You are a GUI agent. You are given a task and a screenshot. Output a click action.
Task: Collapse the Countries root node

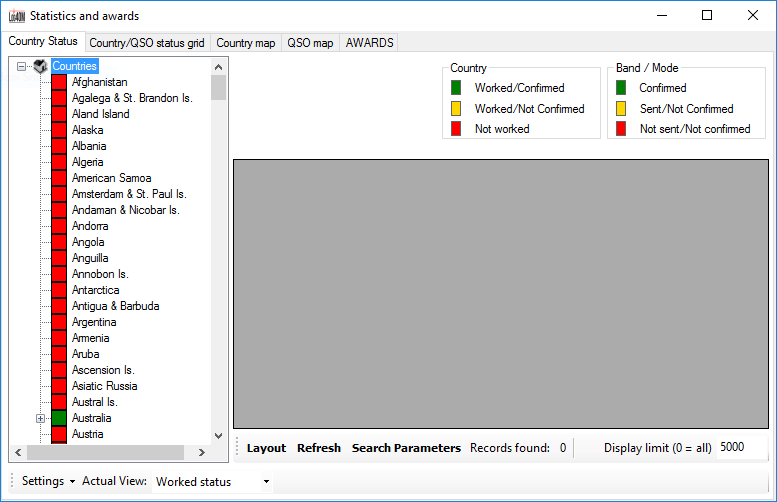[21, 66]
